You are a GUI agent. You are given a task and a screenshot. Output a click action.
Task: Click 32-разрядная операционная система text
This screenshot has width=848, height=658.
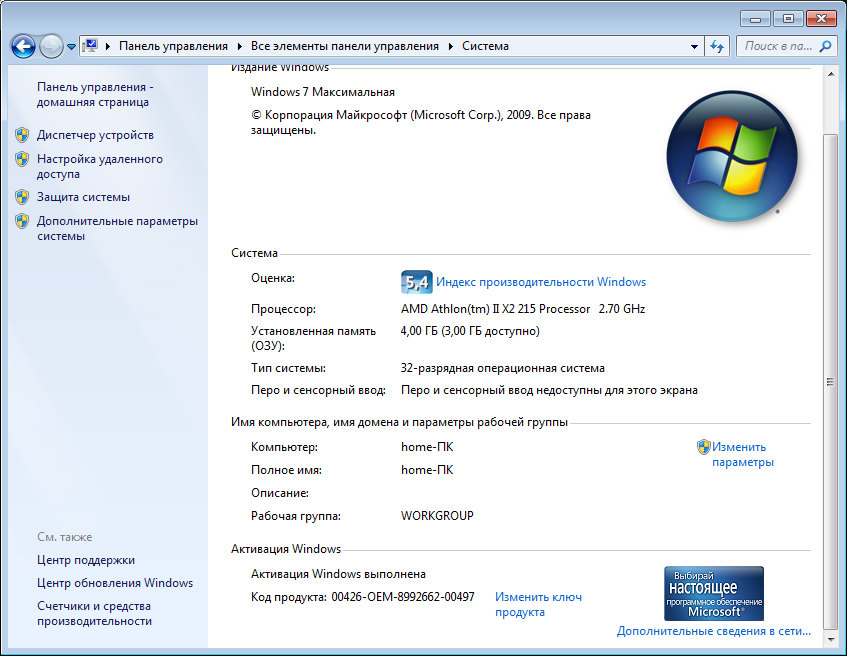tap(502, 368)
